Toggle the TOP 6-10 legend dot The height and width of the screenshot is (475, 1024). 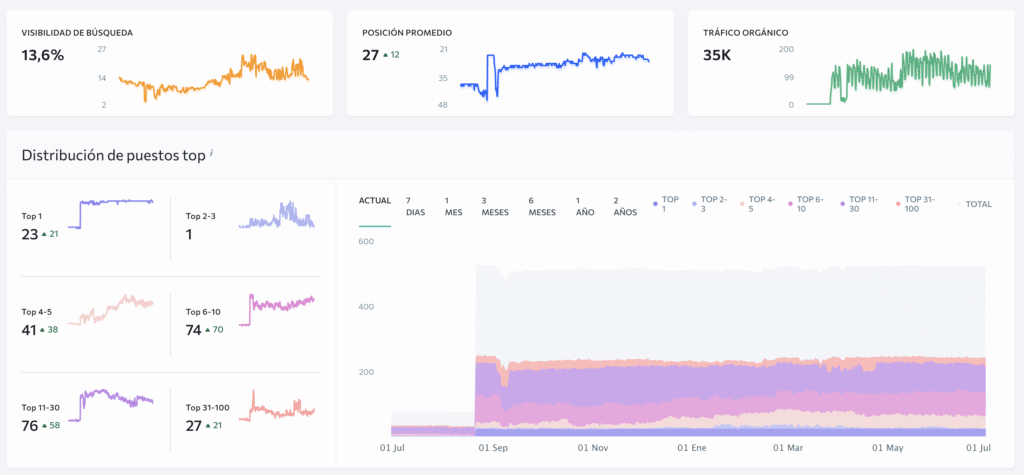804,204
